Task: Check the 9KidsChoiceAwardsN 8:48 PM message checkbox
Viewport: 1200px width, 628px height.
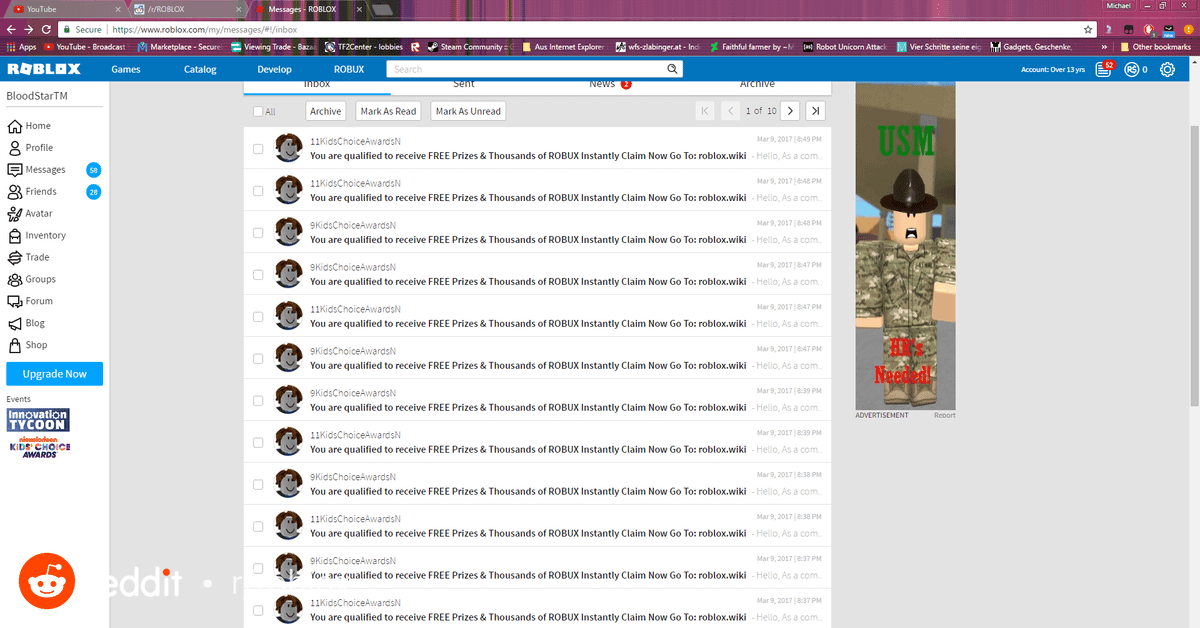Action: point(258,232)
